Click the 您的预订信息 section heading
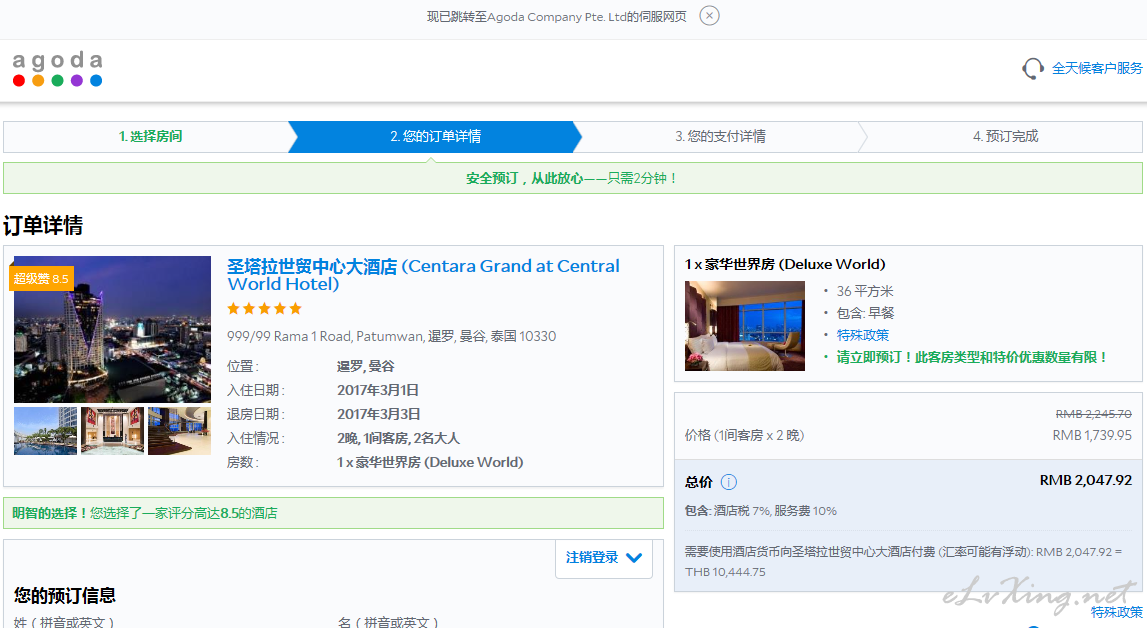 click(x=65, y=595)
